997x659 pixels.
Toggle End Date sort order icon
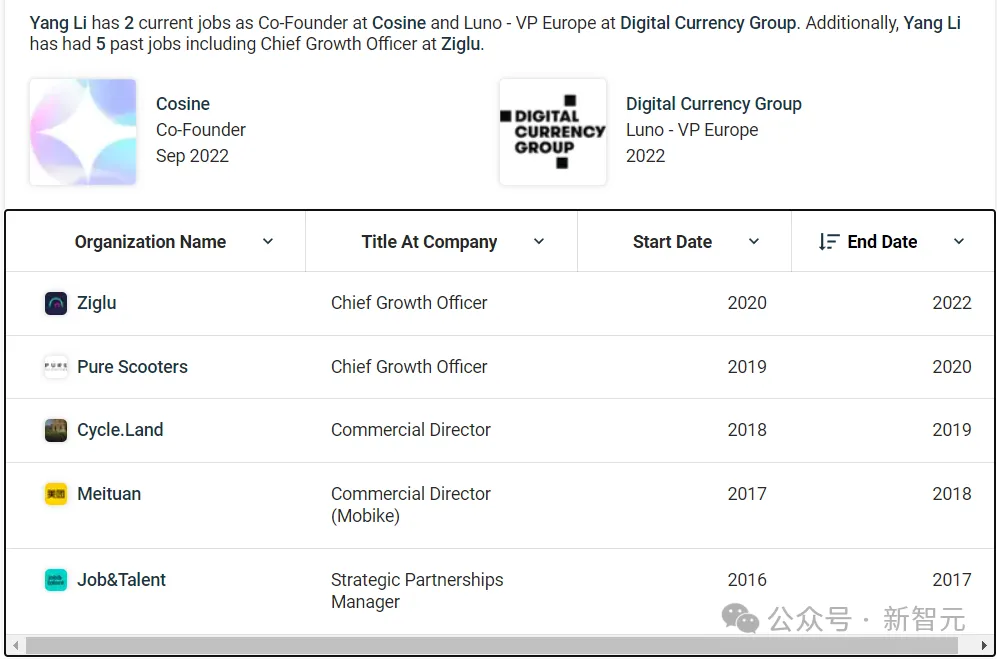[x=829, y=242]
